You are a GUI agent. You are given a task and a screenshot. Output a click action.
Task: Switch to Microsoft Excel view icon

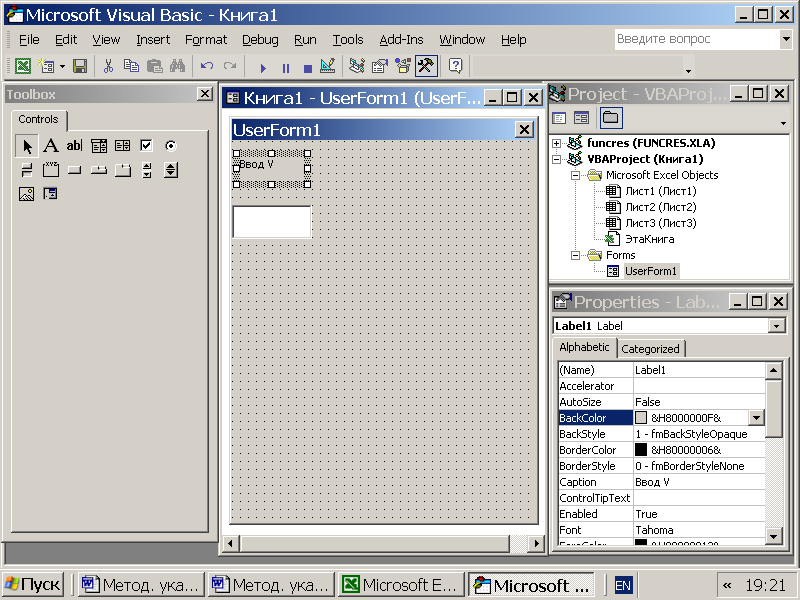[x=22, y=66]
